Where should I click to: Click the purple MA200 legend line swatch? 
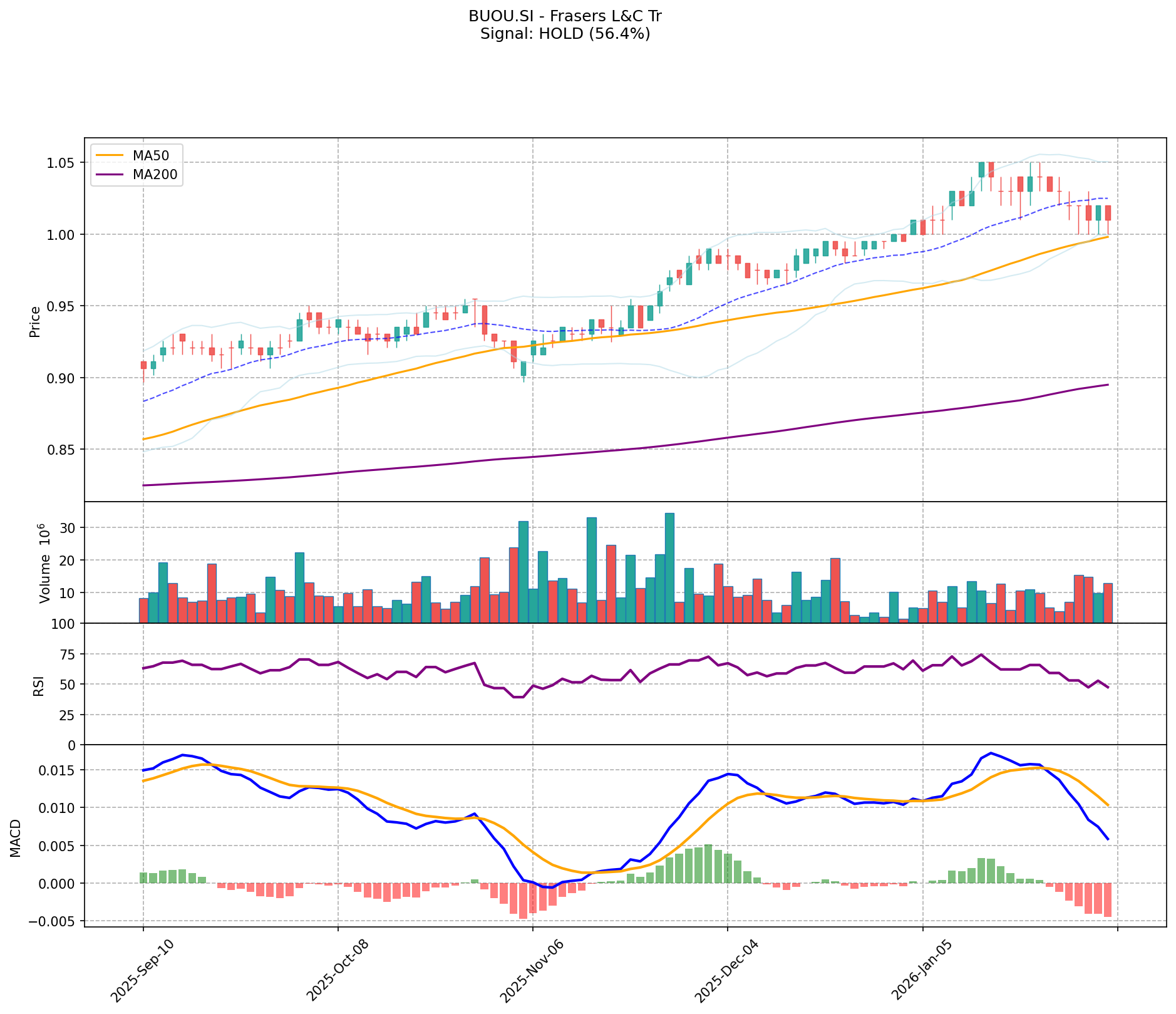[110, 175]
